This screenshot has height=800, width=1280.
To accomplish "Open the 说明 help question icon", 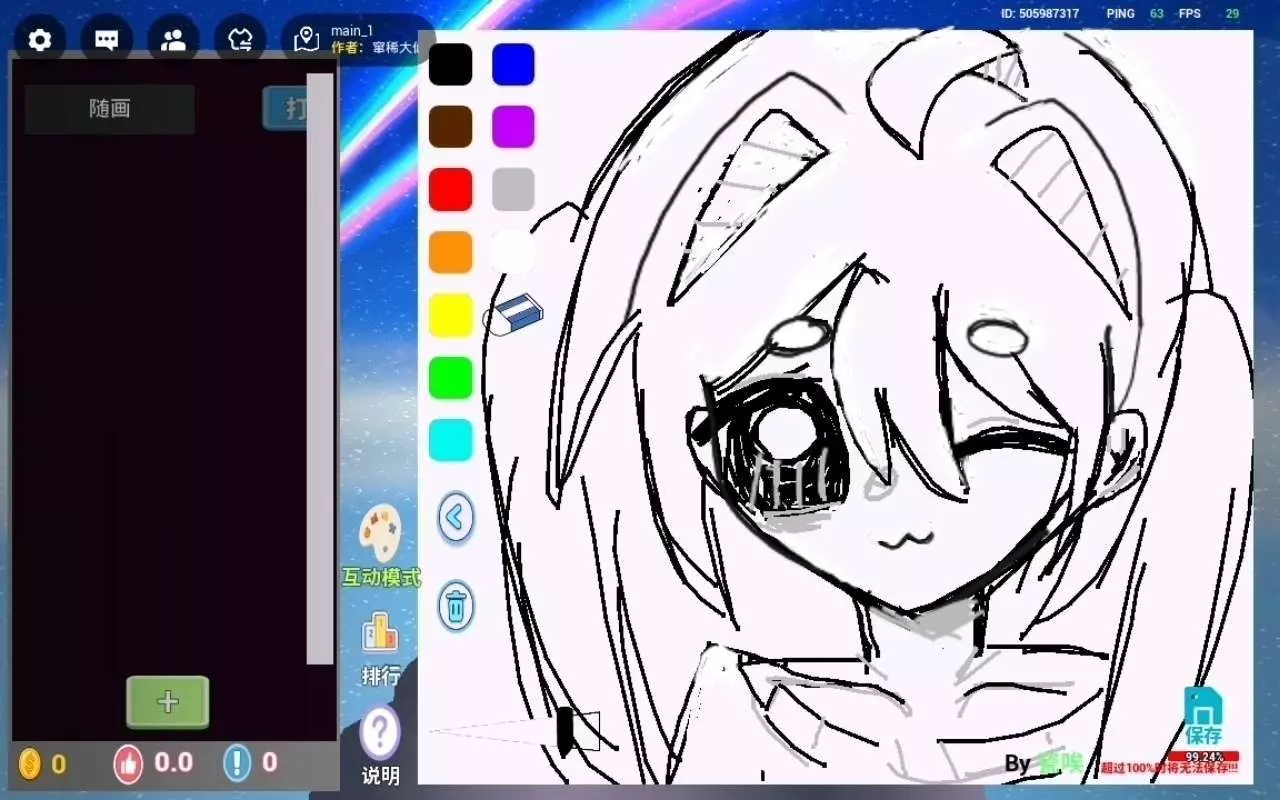I will [x=380, y=735].
